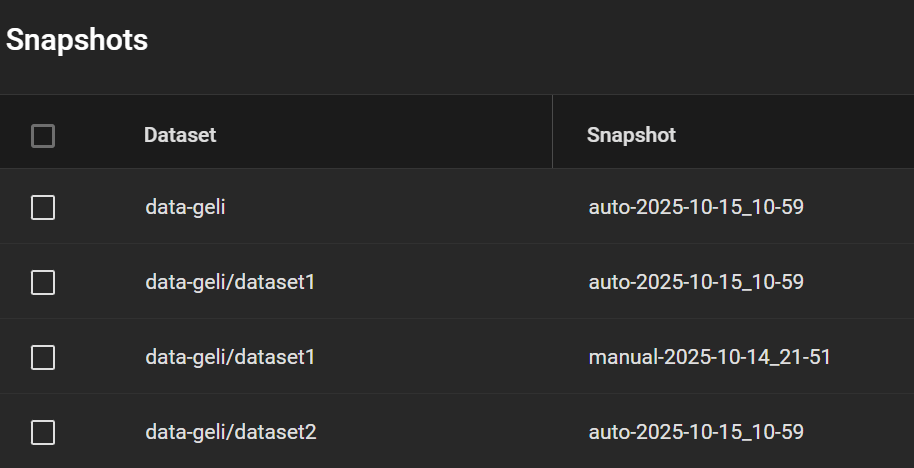Viewport: 914px width, 468px height.
Task: Click the divider between Dataset and Snapshot headers
Action: [x=552, y=132]
